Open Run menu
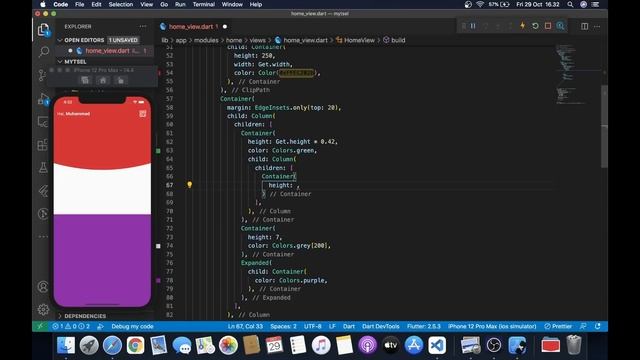 point(180,4)
